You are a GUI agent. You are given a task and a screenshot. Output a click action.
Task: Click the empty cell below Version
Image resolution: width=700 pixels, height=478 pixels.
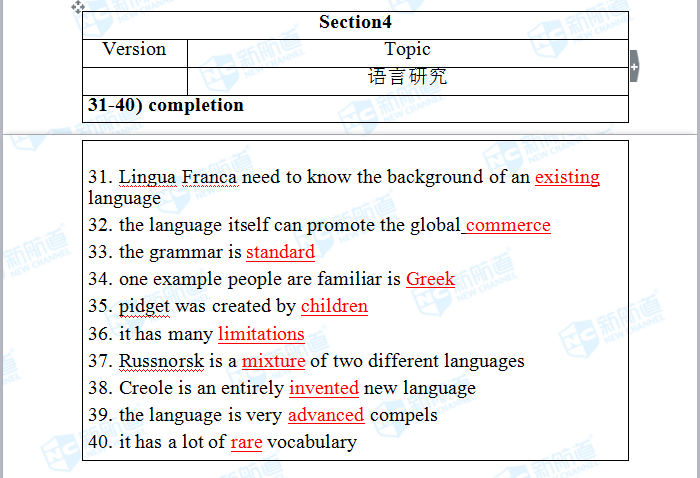pyautogui.click(x=134, y=80)
